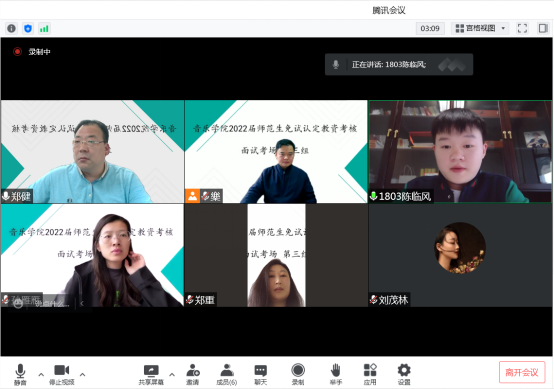Toggle meeting recording button
Screen dimensions: 554x389
298,374
